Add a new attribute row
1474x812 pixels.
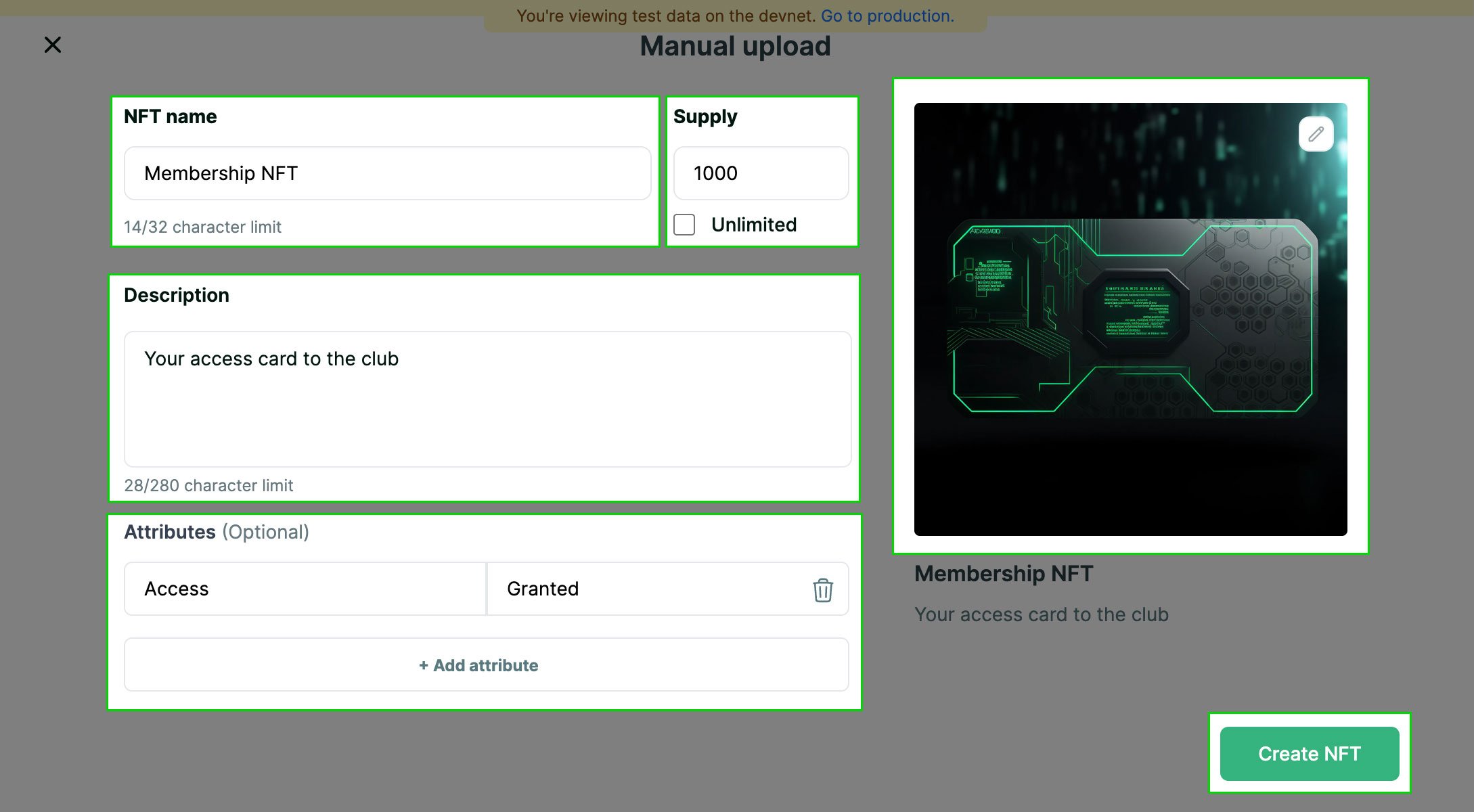tap(486, 664)
